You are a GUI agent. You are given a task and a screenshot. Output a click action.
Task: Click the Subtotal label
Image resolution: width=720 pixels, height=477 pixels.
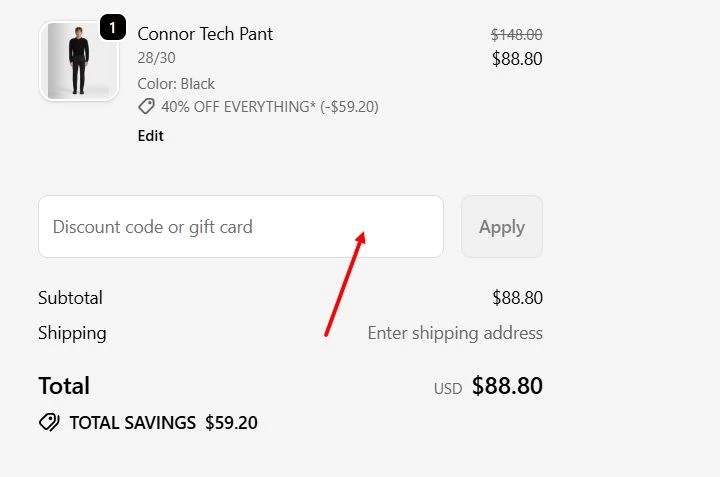click(70, 298)
